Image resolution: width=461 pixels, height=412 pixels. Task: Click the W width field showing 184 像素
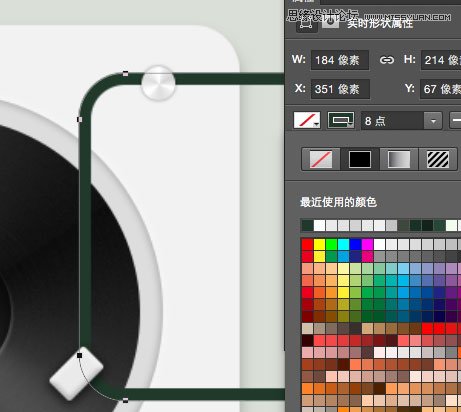point(340,60)
